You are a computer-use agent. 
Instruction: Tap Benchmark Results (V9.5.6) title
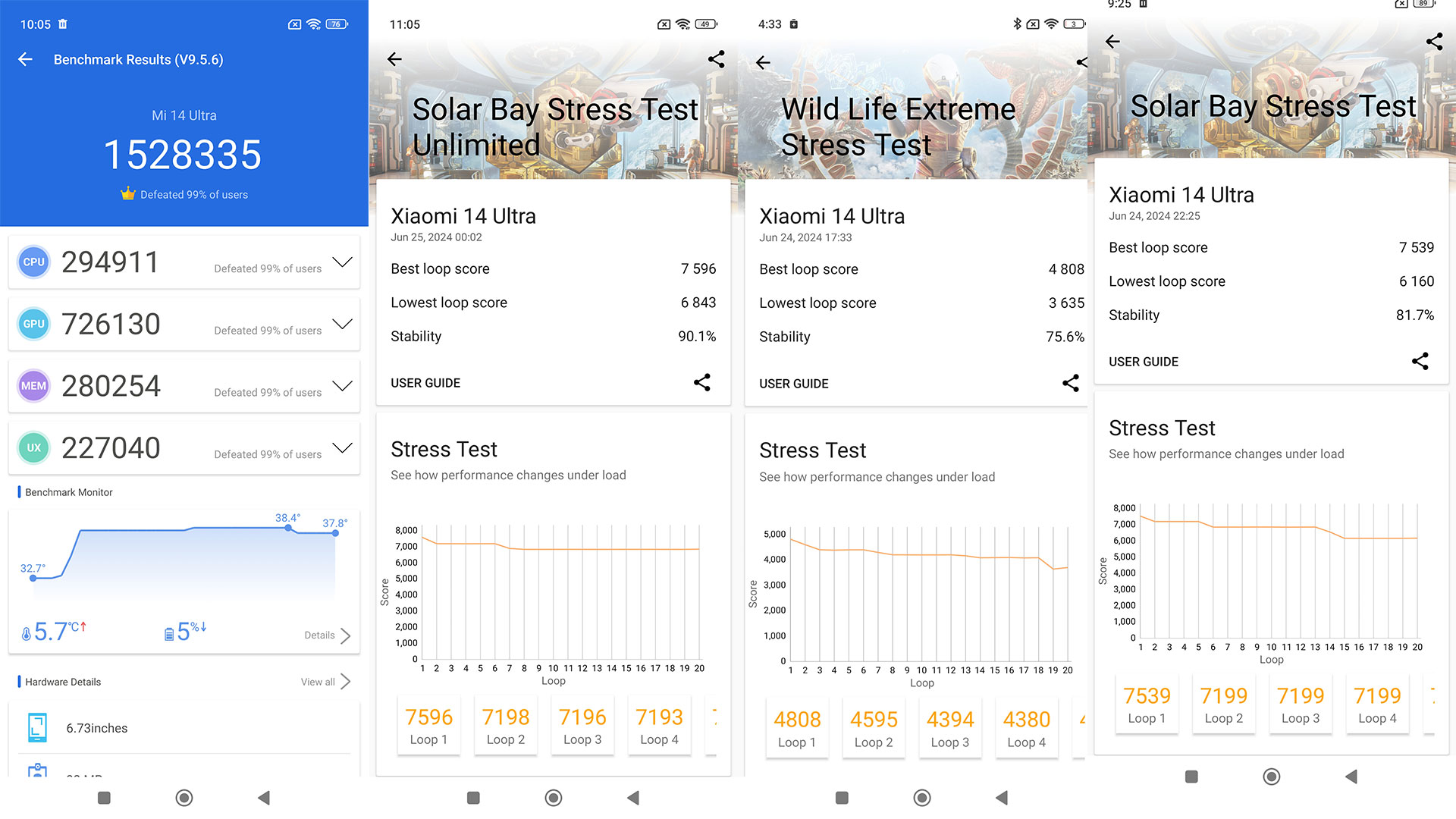point(138,59)
